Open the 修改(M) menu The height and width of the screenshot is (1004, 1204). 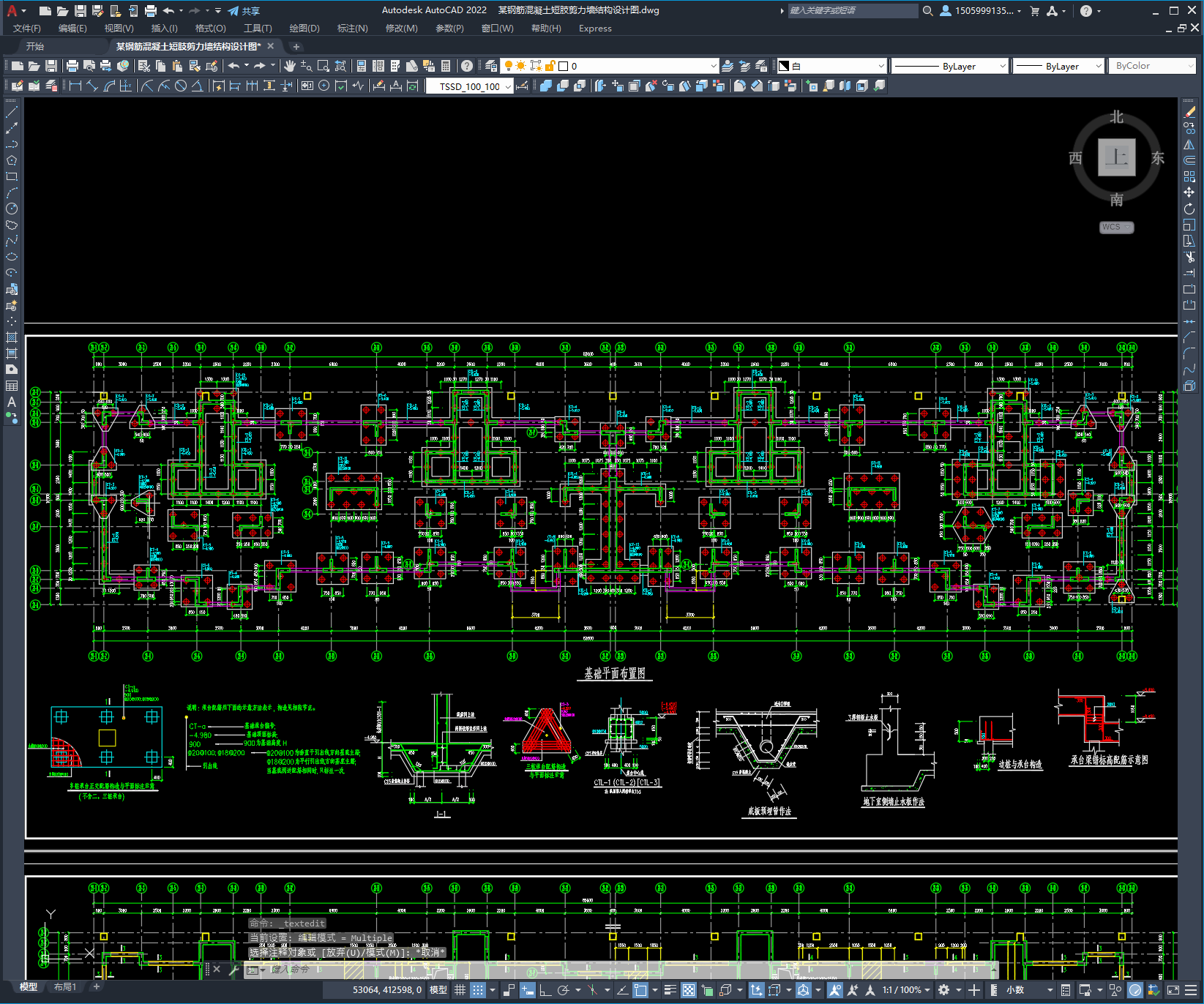401,29
